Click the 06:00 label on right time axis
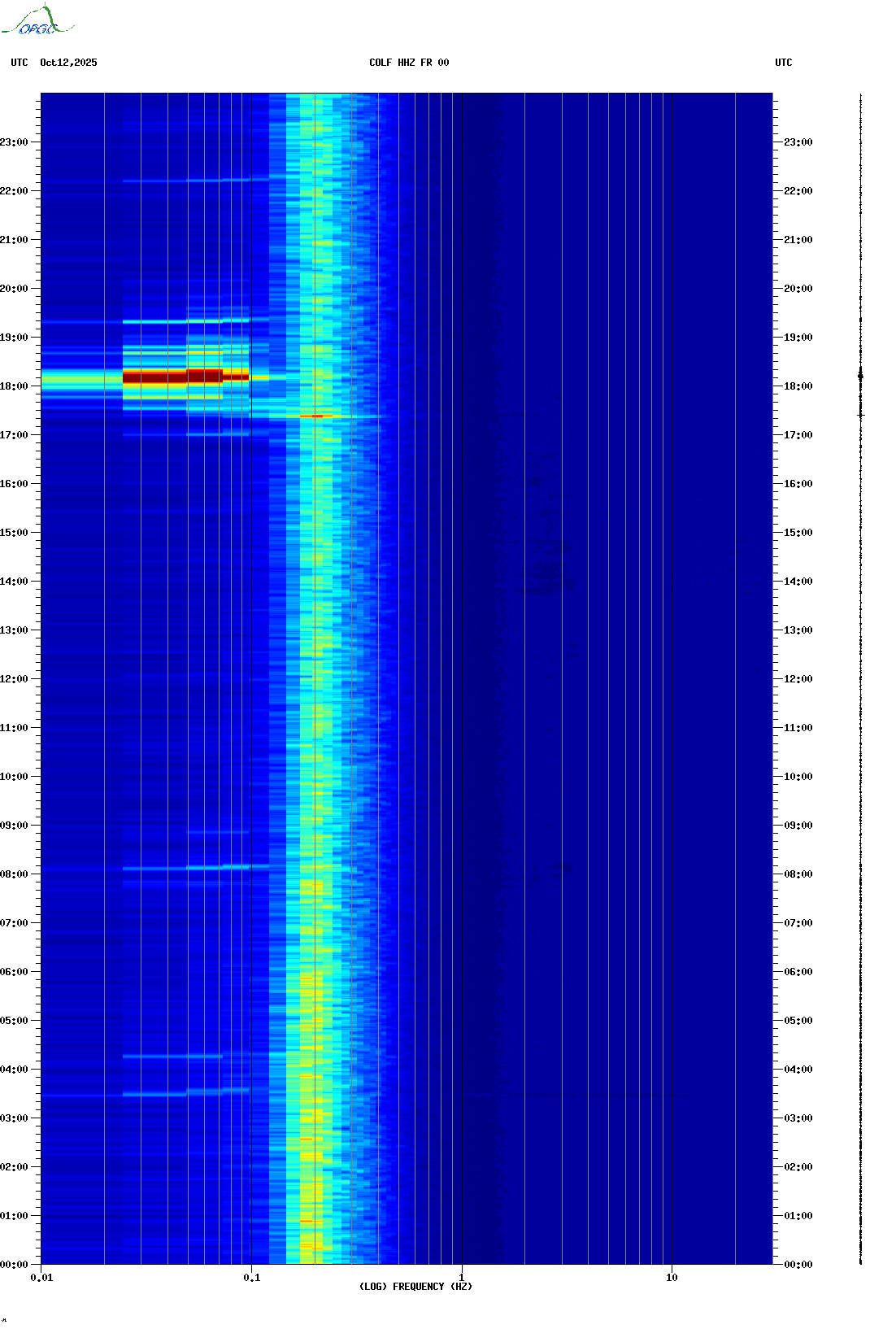 [798, 972]
